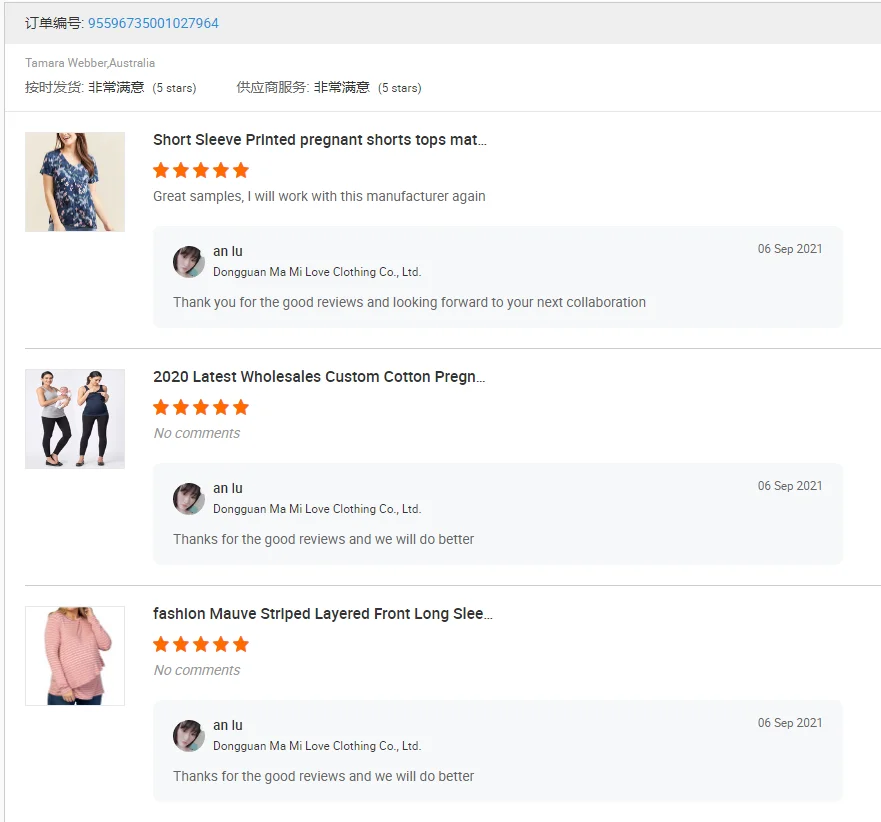Click reply text under 2020 Latest Wholesales product
Screen dimensions: 881x822
[x=324, y=539]
